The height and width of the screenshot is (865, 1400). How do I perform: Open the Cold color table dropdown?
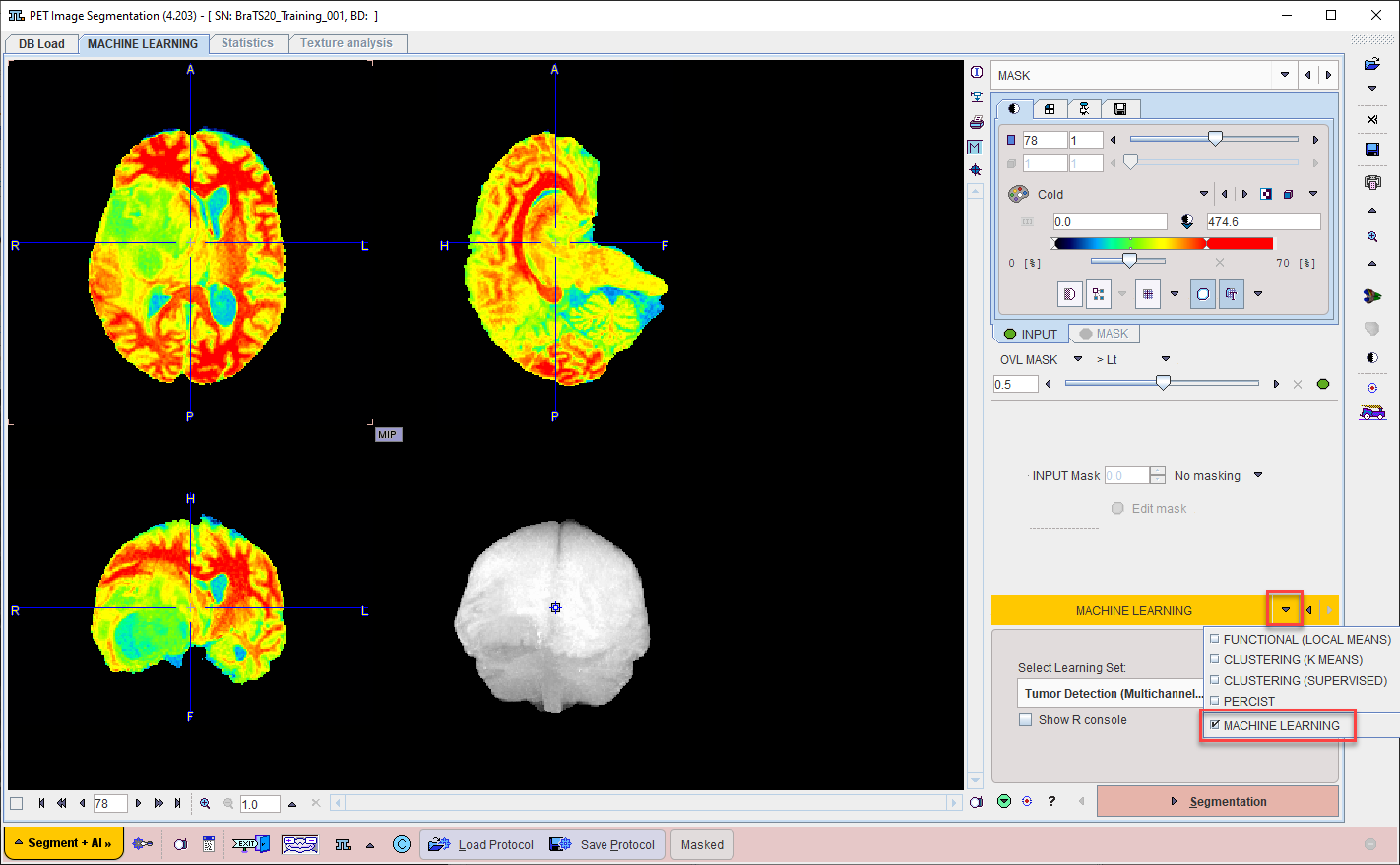[1203, 194]
